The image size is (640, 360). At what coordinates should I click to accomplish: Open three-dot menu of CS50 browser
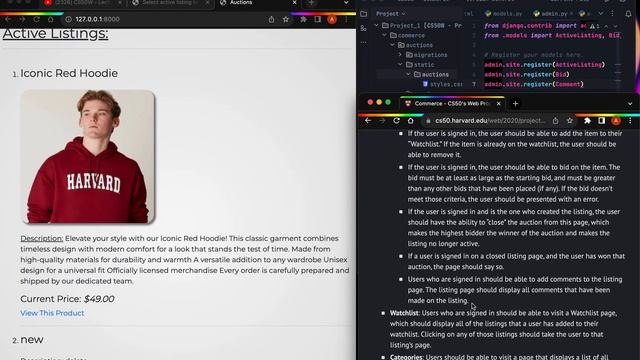(630, 121)
